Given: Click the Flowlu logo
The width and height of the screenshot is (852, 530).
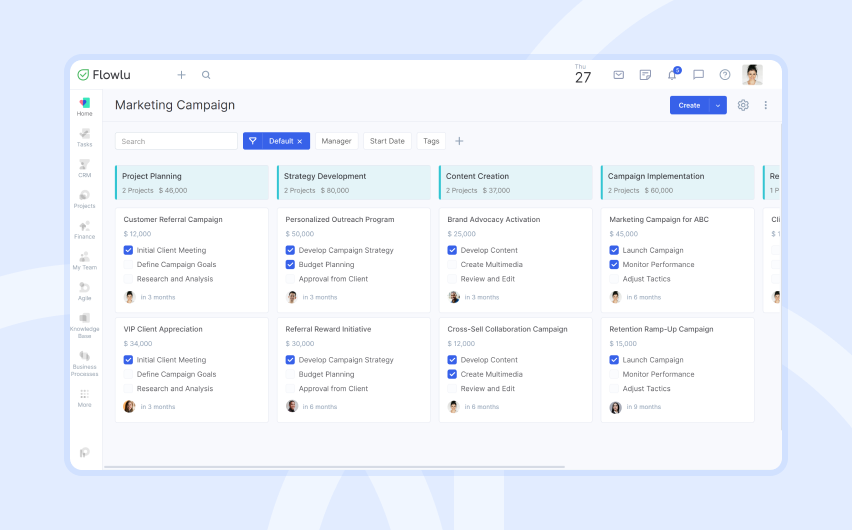Looking at the screenshot, I should (x=104, y=74).
